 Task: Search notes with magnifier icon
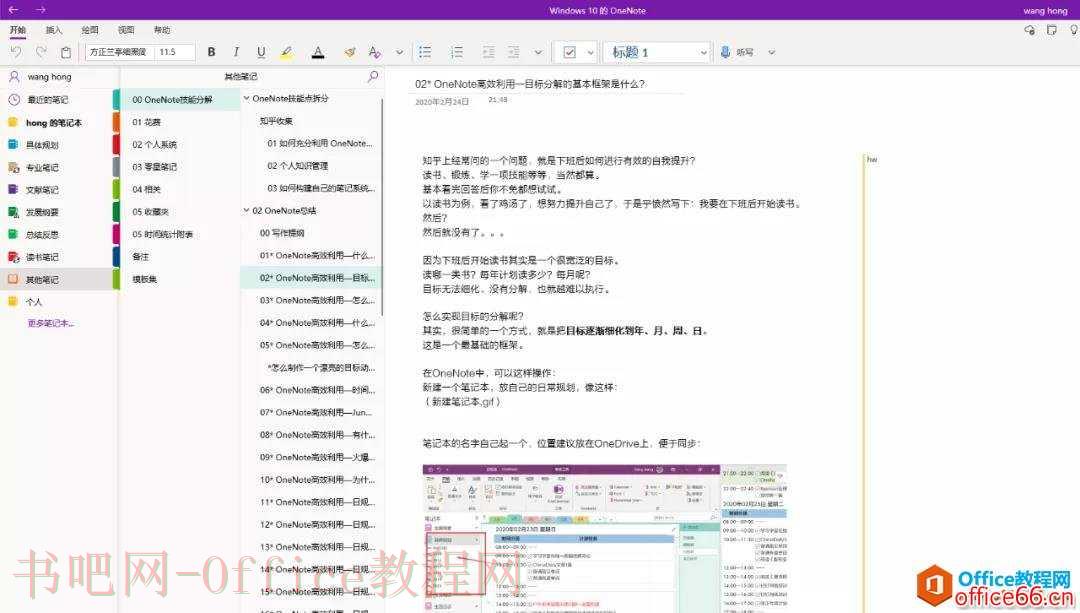(x=373, y=76)
